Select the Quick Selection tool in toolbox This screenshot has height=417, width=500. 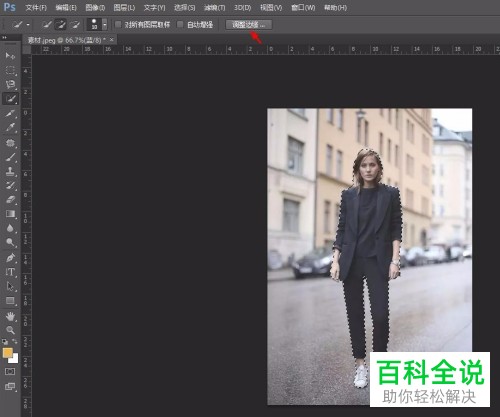(10, 99)
